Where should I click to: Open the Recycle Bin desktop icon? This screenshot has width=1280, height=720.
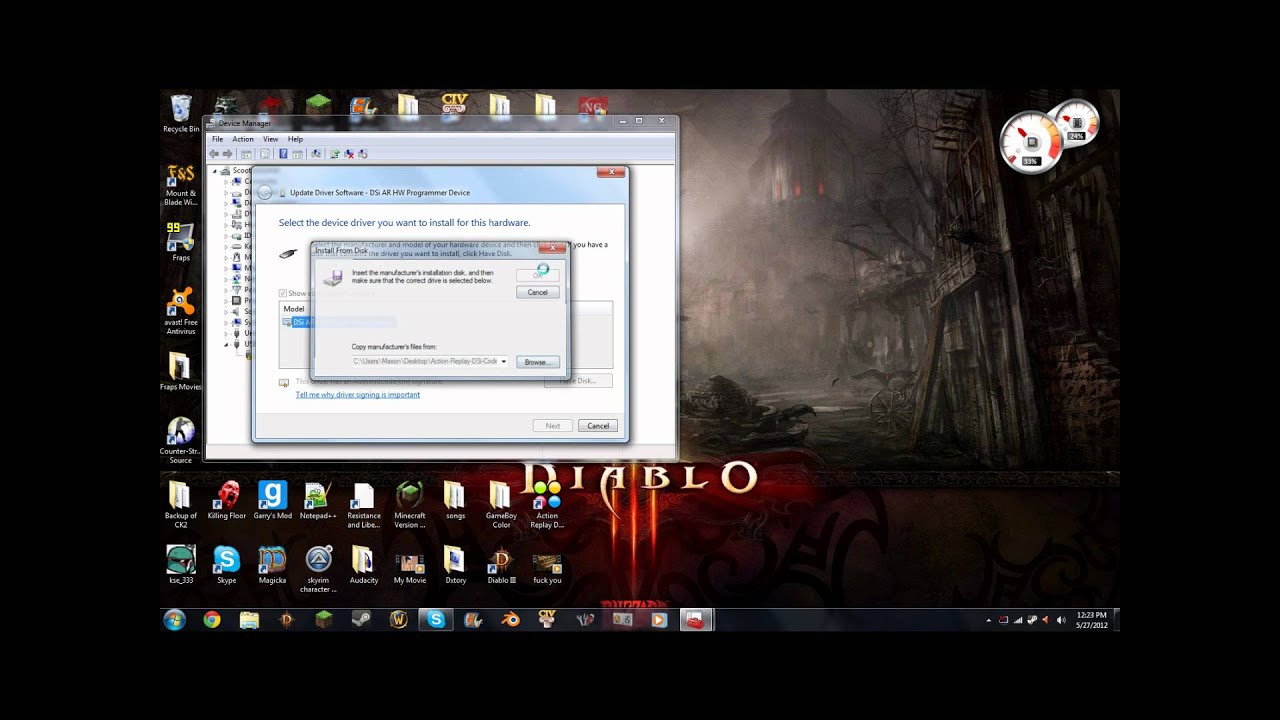(181, 114)
